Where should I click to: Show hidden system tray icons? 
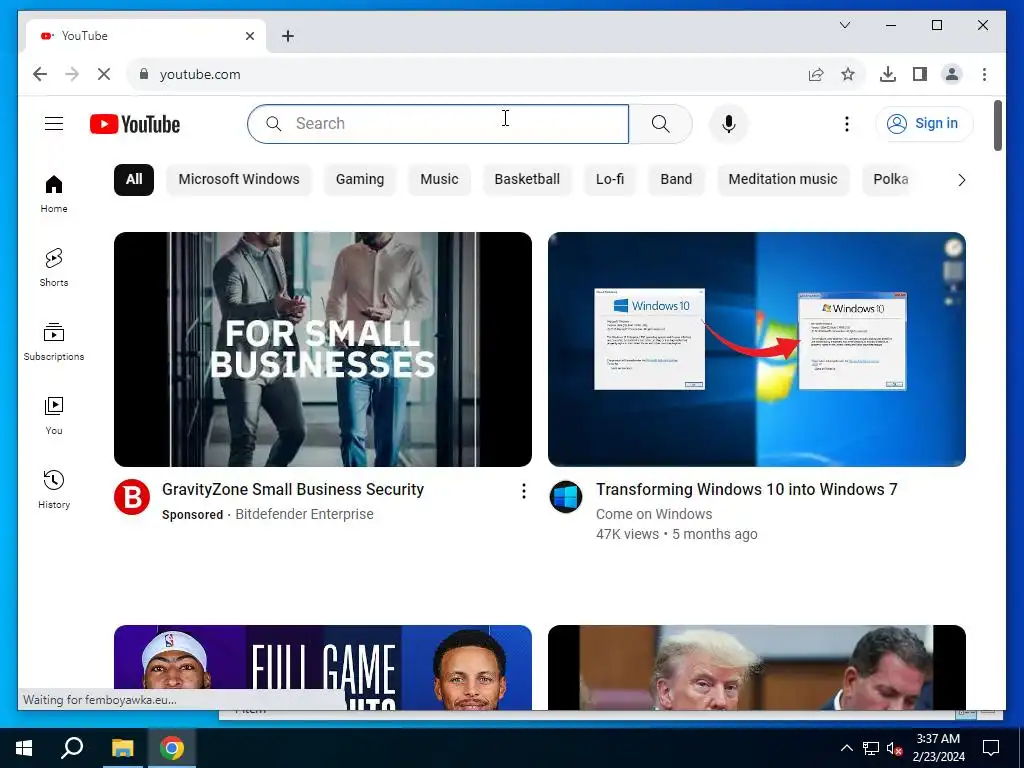coord(846,748)
